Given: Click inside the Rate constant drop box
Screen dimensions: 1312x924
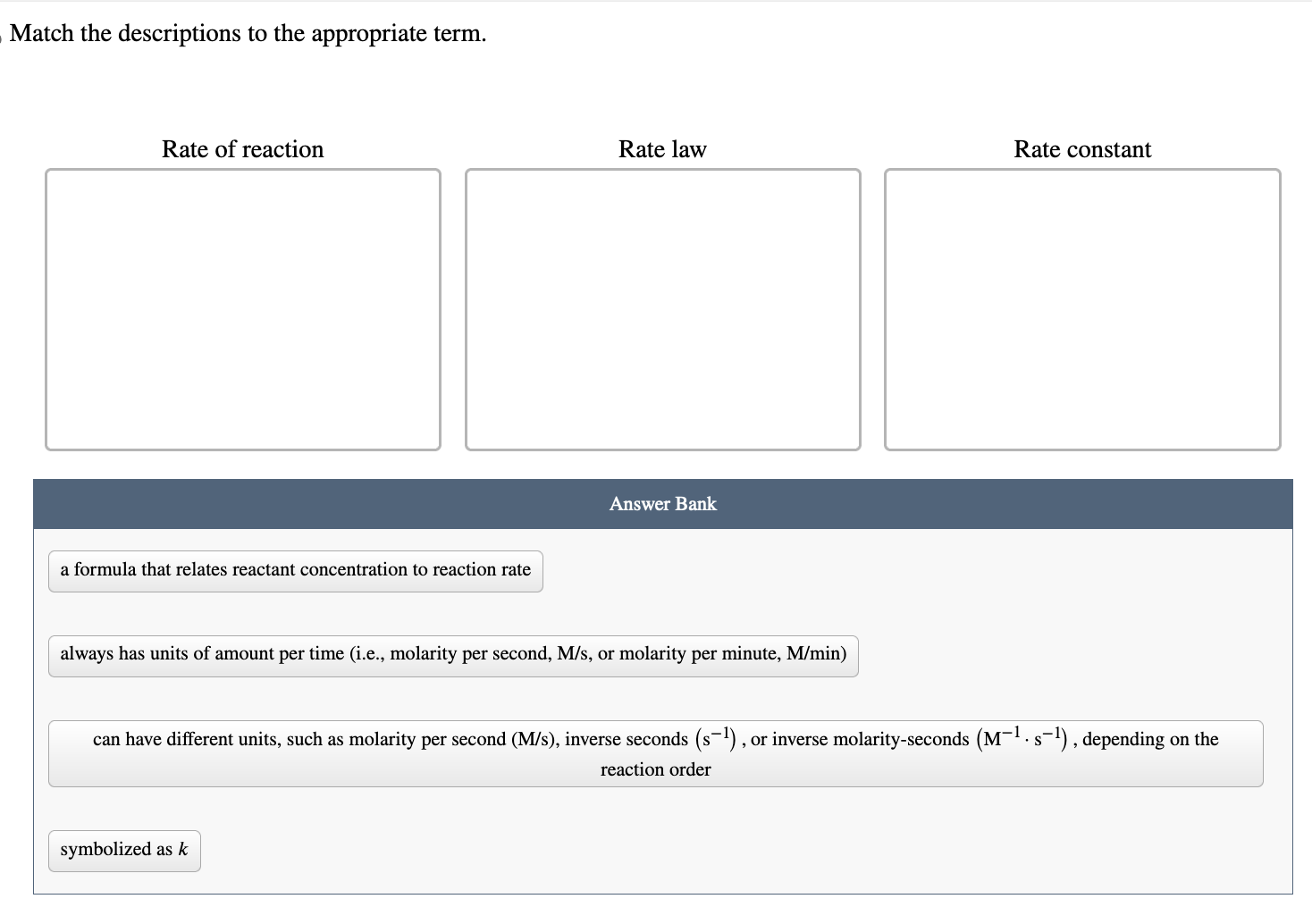Looking at the screenshot, I should pyautogui.click(x=1082, y=309).
